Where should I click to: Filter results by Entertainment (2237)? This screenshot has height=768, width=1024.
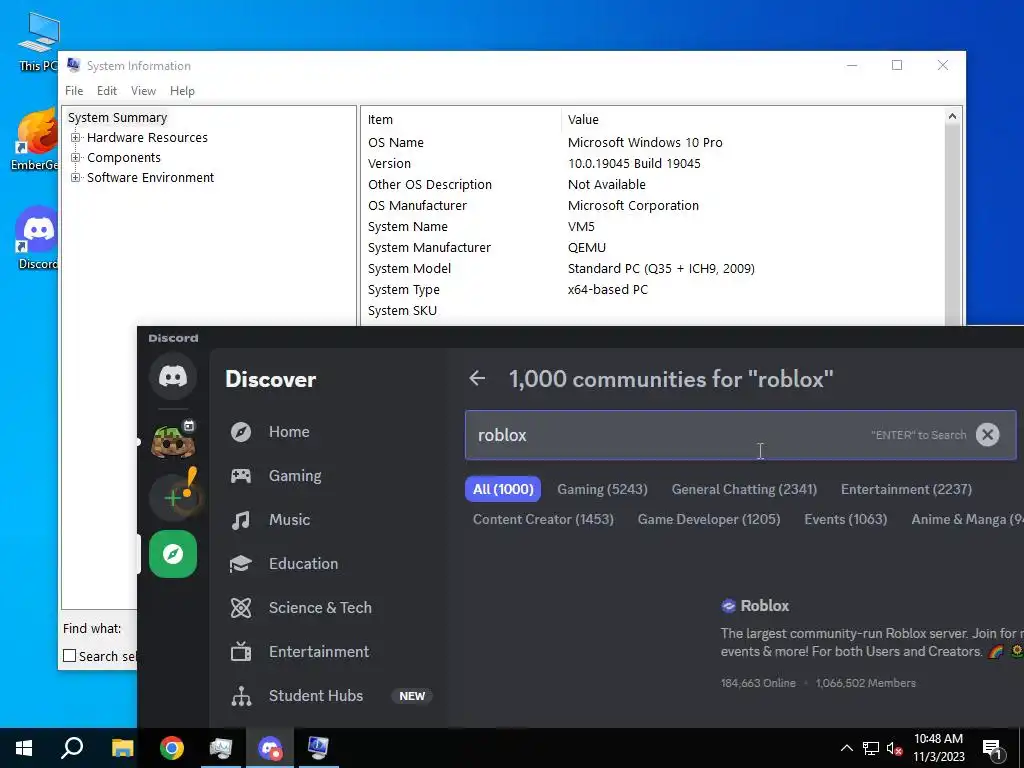[x=906, y=489]
